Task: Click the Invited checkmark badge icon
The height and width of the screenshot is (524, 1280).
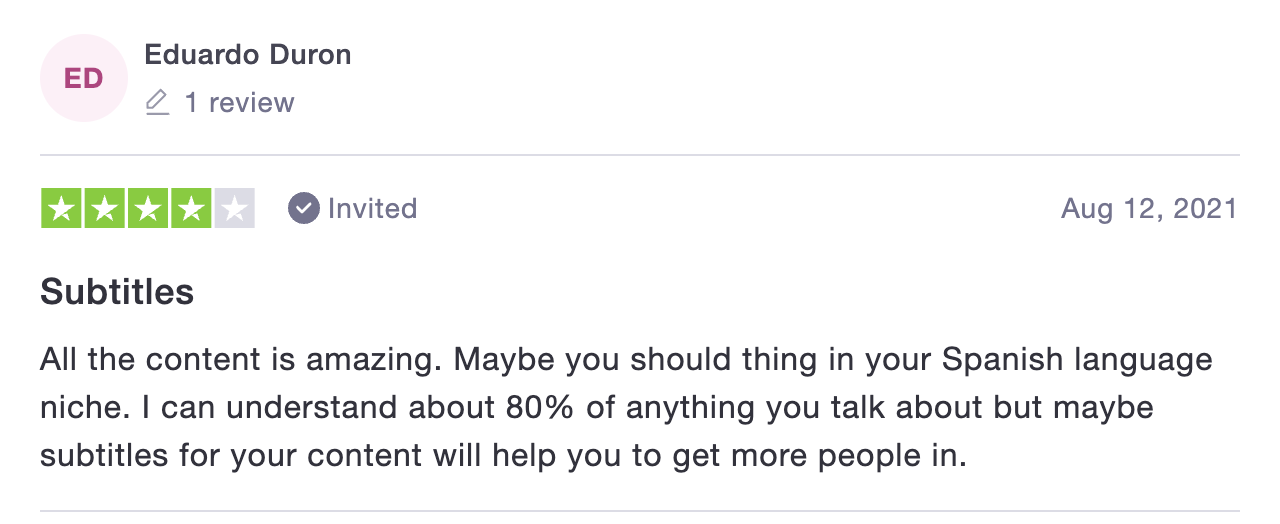Action: click(x=303, y=208)
